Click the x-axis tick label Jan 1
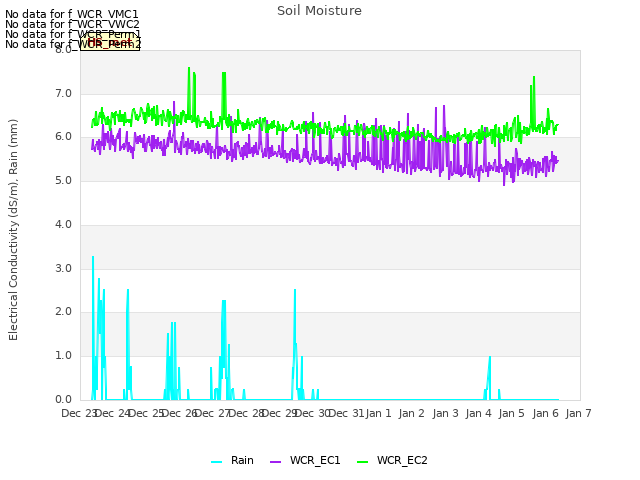The width and height of the screenshot is (640, 480). (378, 413)
